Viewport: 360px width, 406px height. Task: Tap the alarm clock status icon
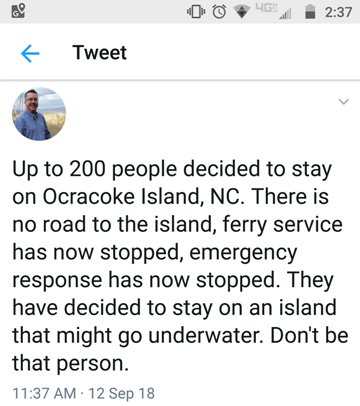coord(219,12)
